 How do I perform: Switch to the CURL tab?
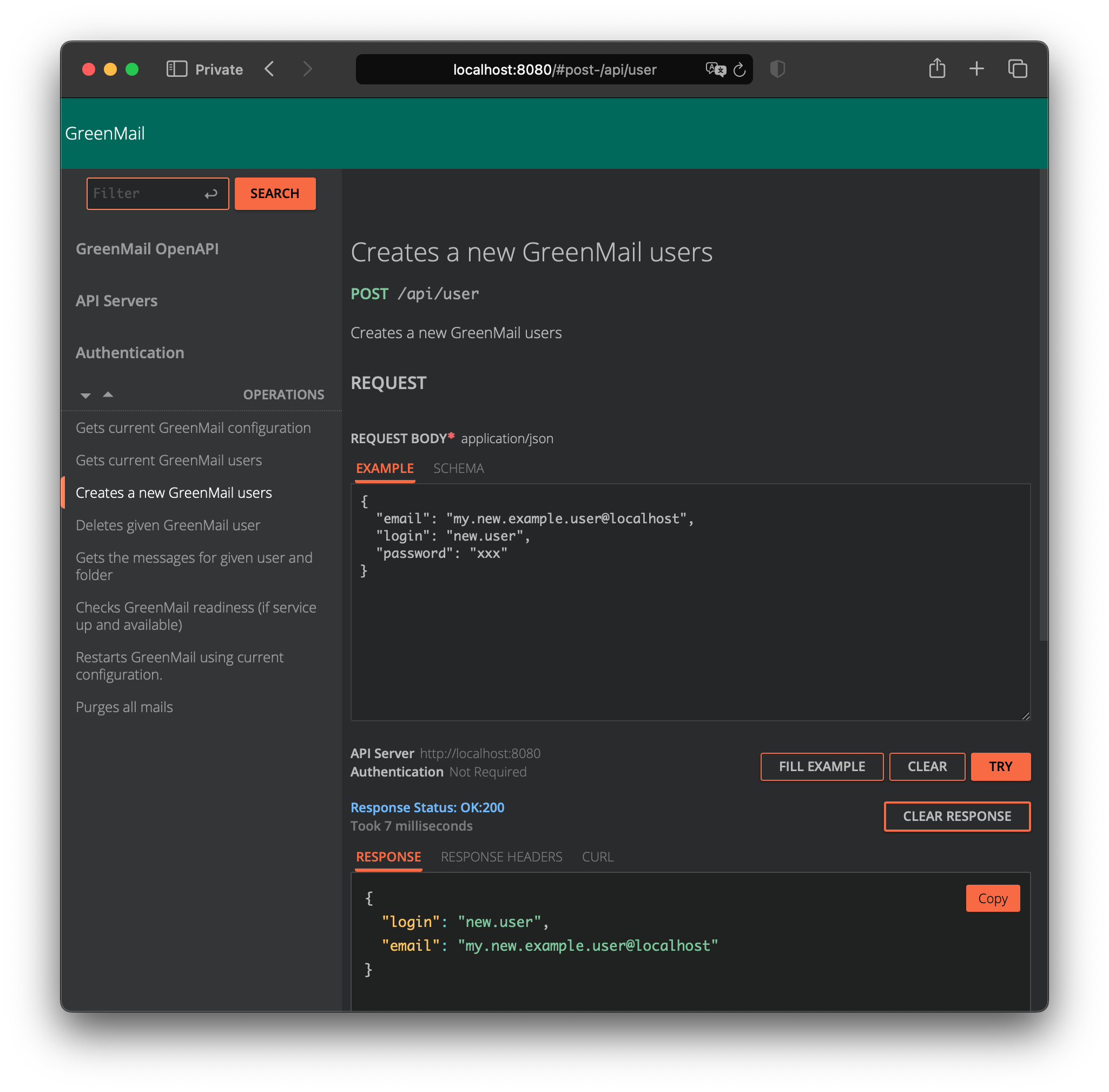coord(597,856)
